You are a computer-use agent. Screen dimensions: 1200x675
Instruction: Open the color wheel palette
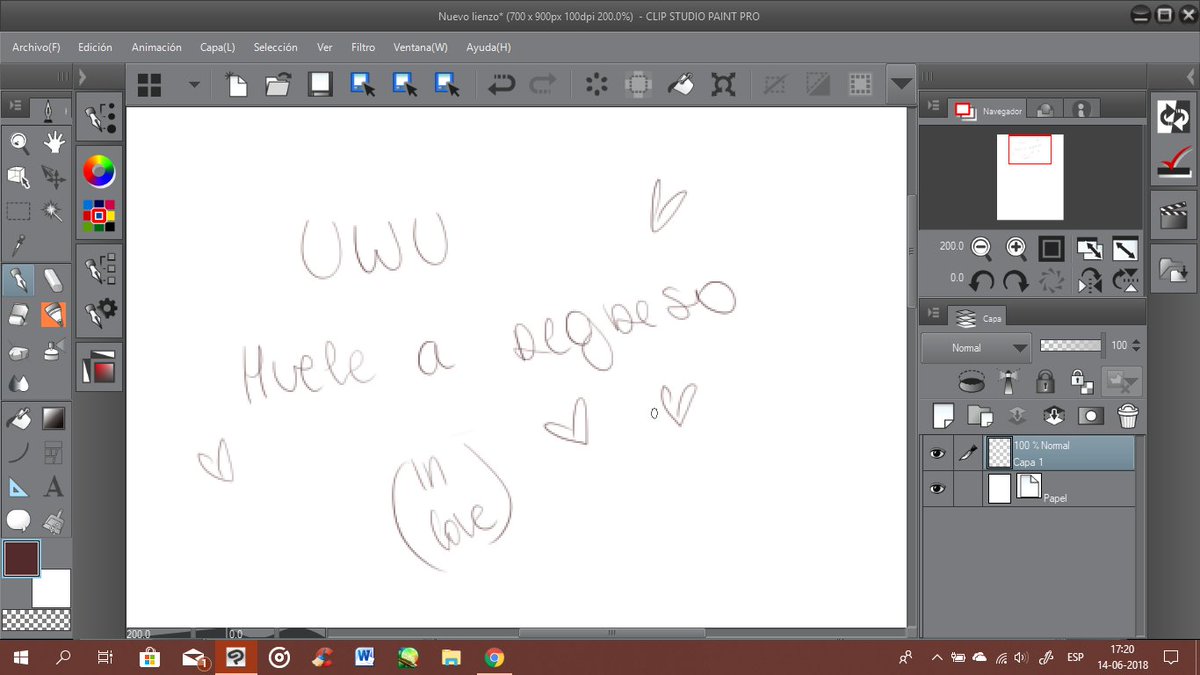tap(99, 171)
